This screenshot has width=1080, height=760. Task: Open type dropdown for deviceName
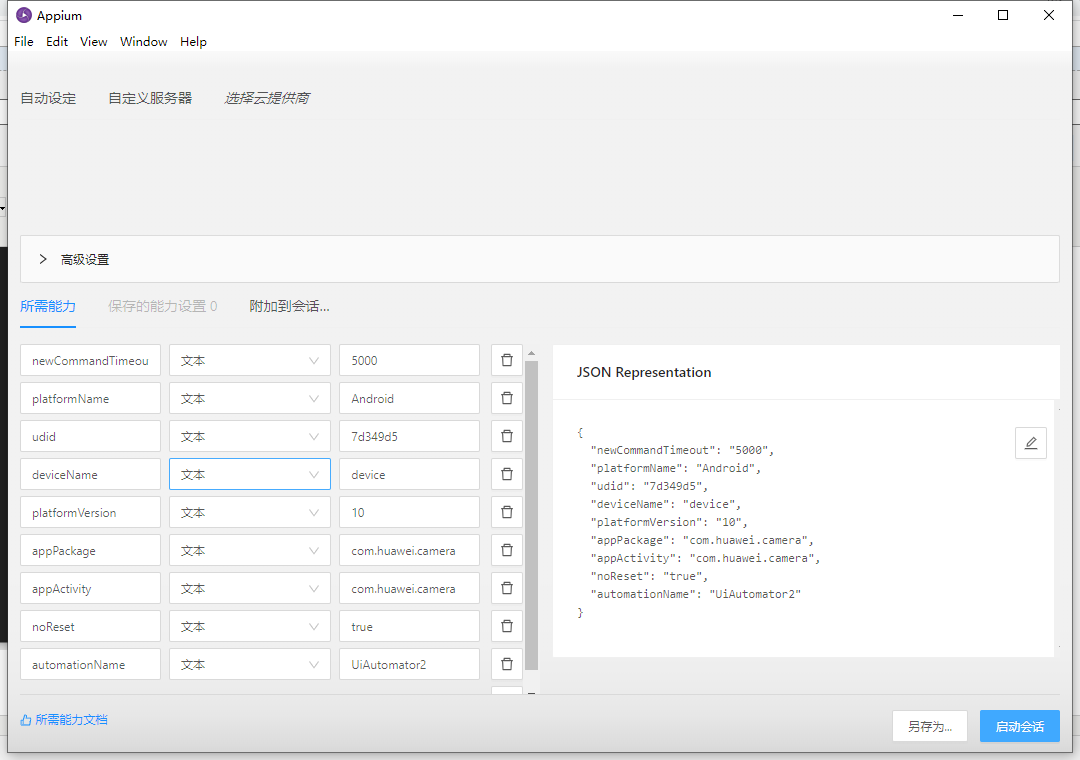(x=250, y=474)
